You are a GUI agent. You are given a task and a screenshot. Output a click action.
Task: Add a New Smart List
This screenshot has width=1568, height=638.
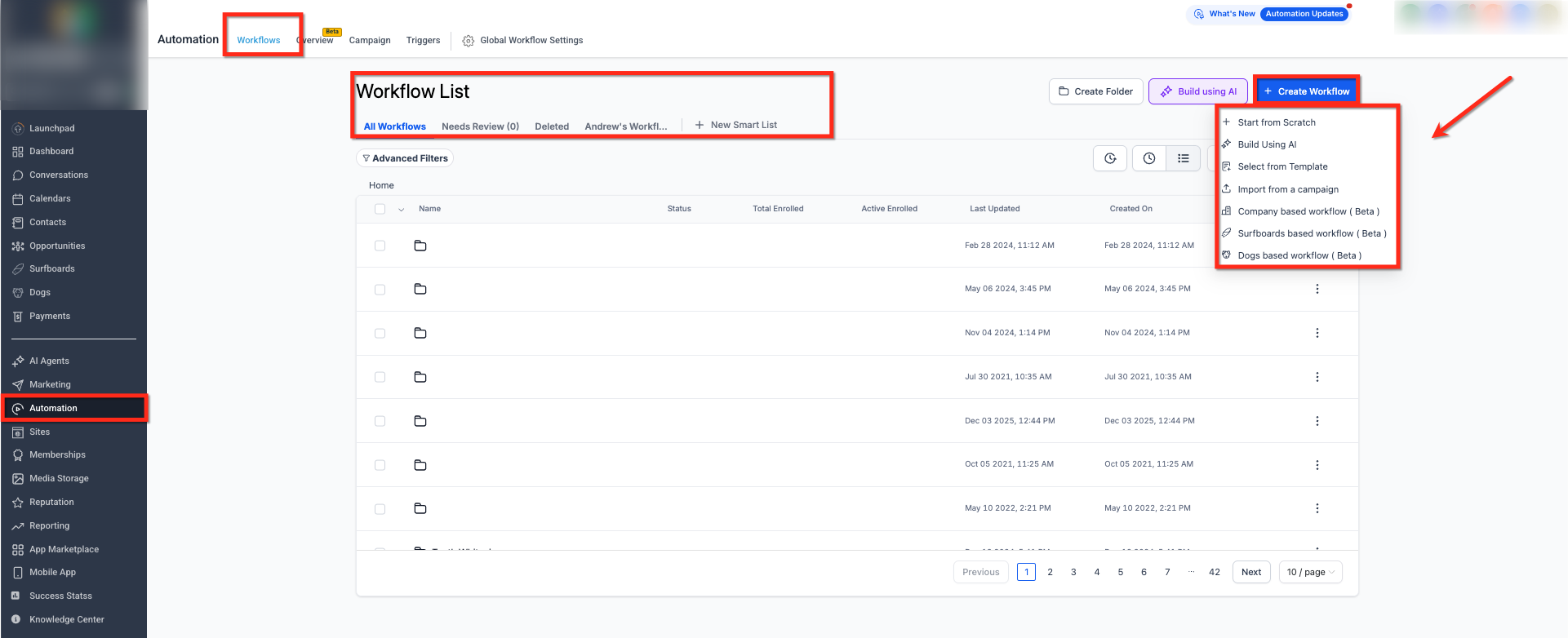736,125
